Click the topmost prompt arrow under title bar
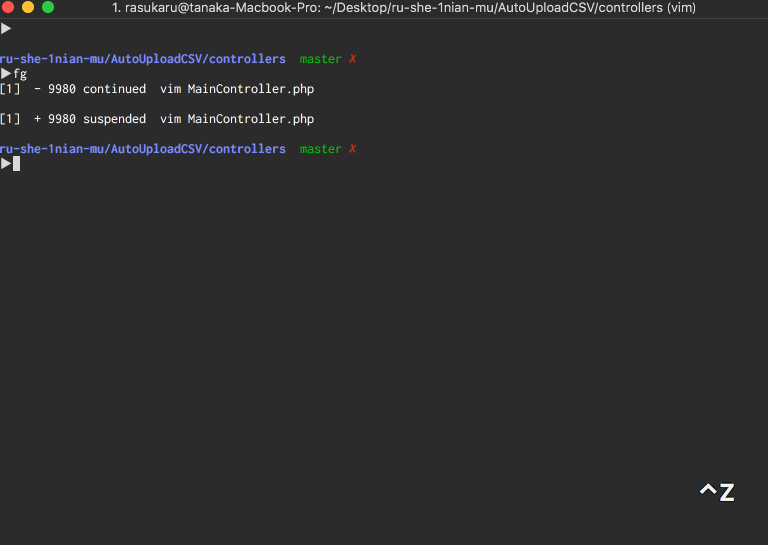Screen dimensions: 768x545 [x=6, y=29]
